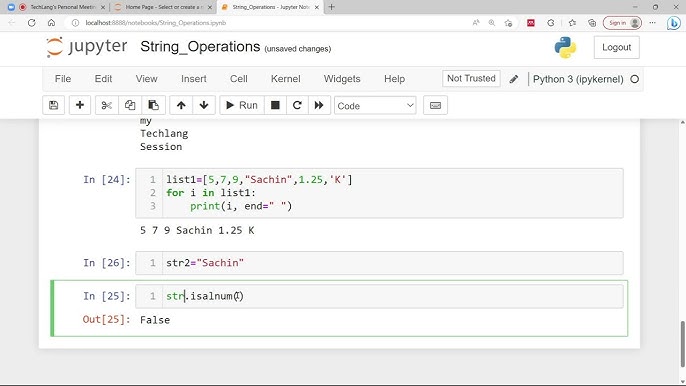Move selected cell up arrow
Screen dimensions: 686x386
click(181, 105)
